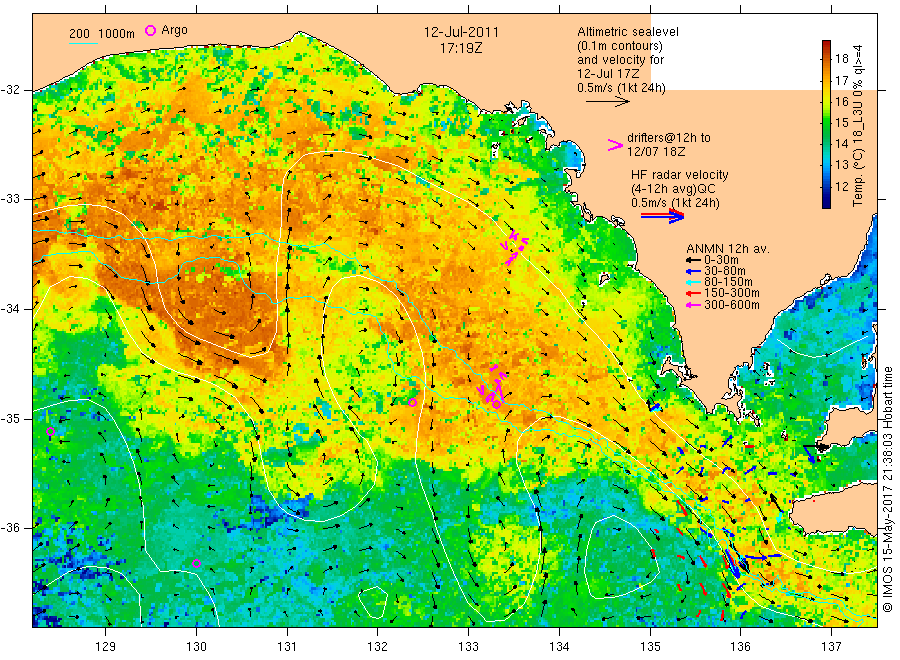The image size is (900, 660).
Task: Click the small closed white contour near 132E, 36.7S
Action: pyautogui.click(x=373, y=602)
